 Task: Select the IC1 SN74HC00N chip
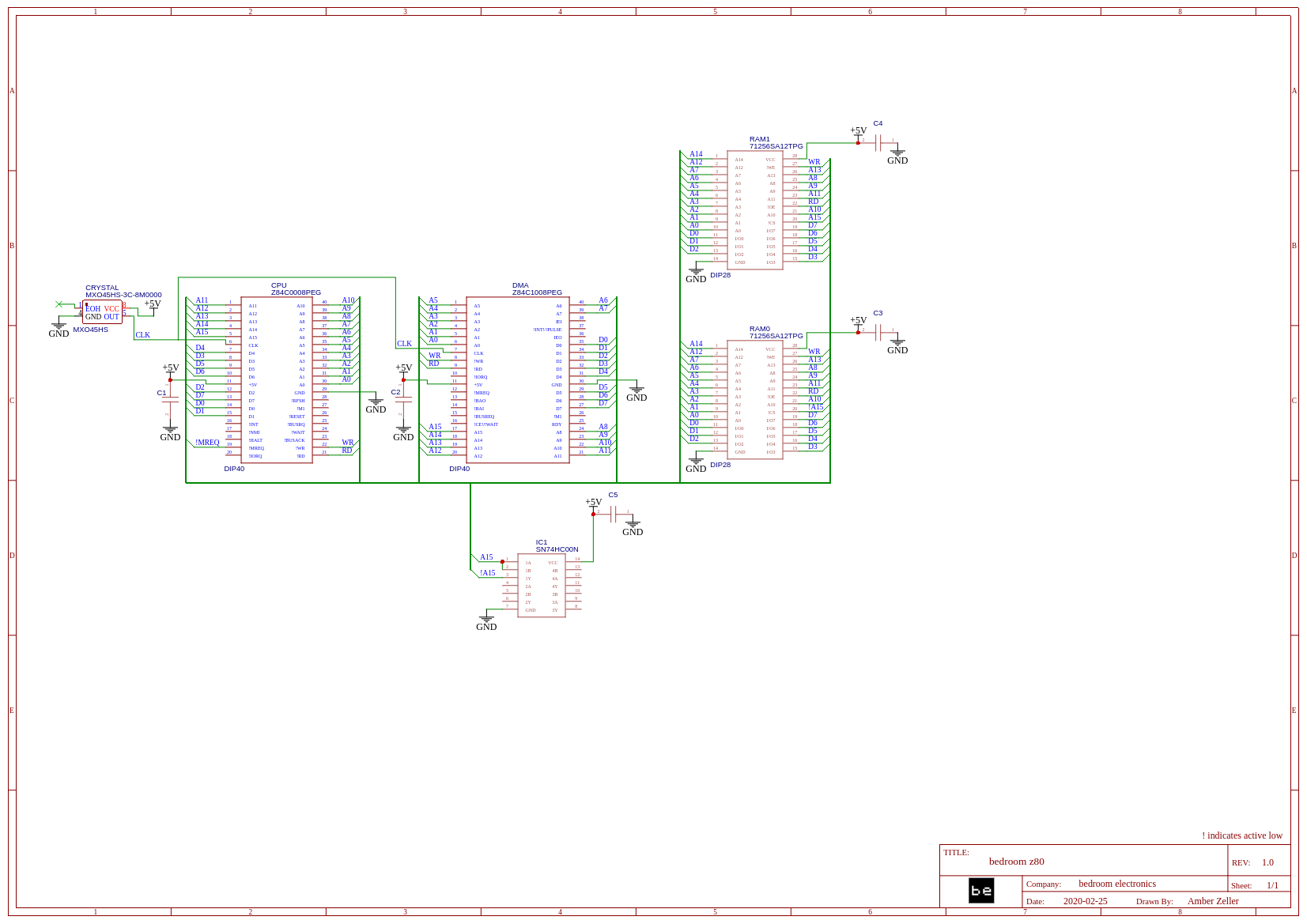tap(541, 586)
